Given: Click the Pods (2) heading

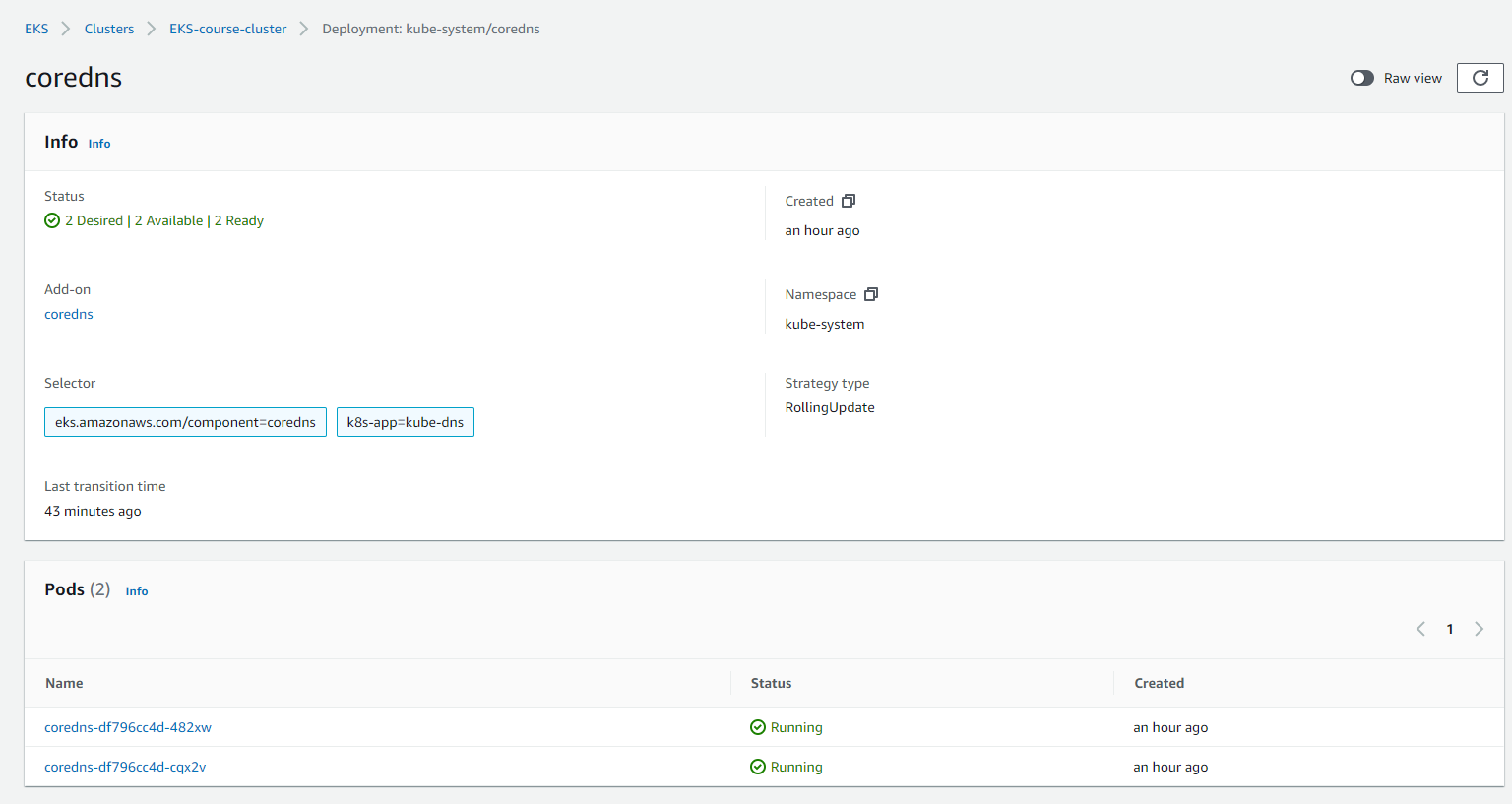Looking at the screenshot, I should (77, 589).
